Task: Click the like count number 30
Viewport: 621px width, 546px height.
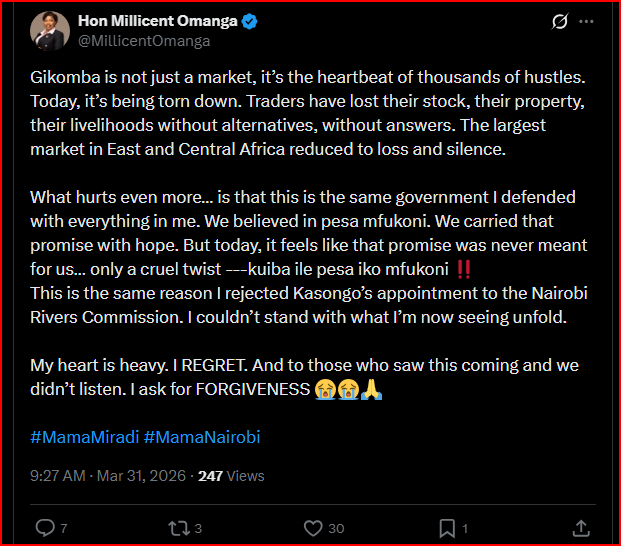Action: click(x=337, y=528)
